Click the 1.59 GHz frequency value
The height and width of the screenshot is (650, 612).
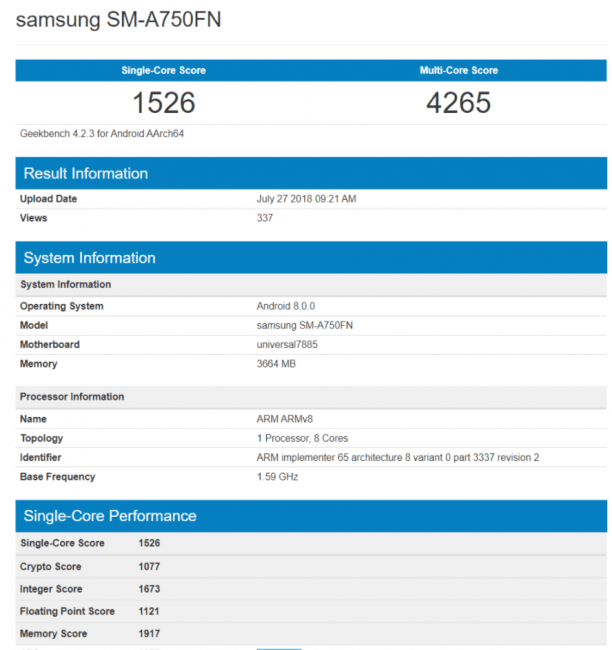pyautogui.click(x=277, y=477)
